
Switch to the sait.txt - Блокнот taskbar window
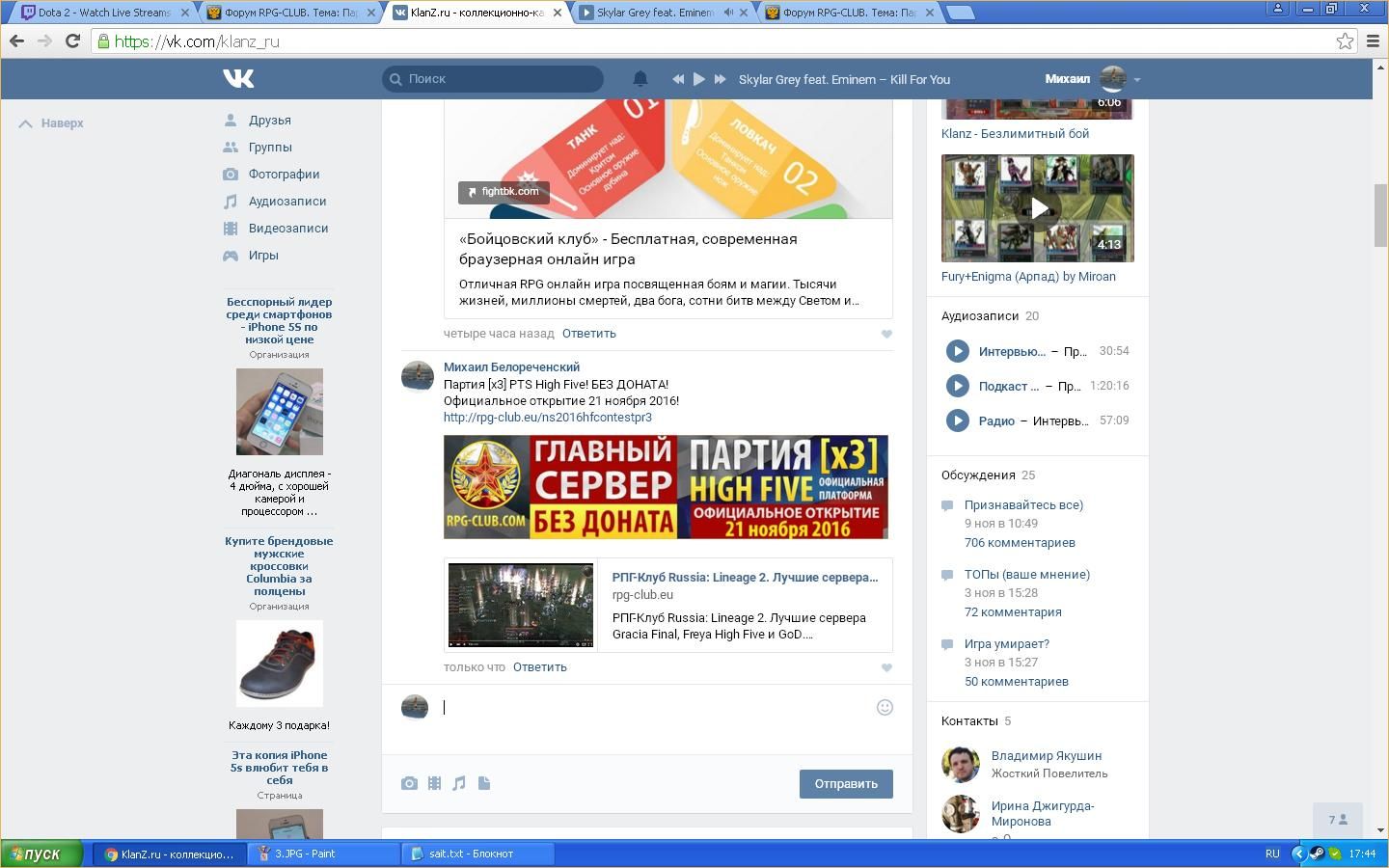coord(477,854)
